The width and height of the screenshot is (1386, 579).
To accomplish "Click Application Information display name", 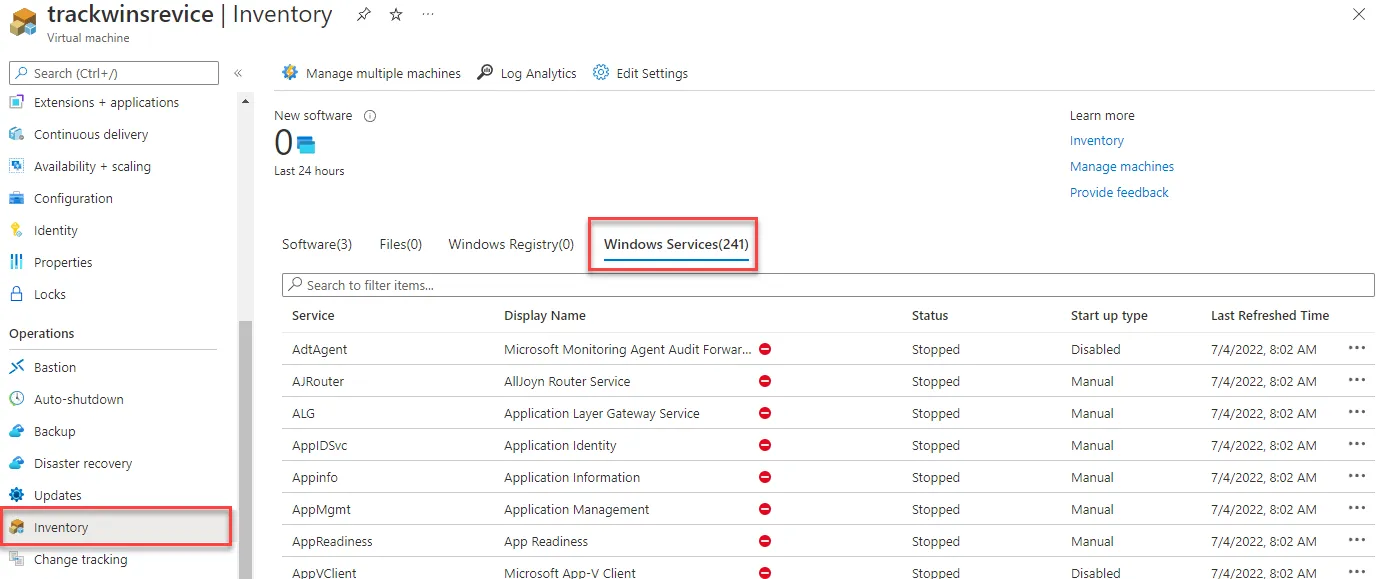I will coord(572,477).
